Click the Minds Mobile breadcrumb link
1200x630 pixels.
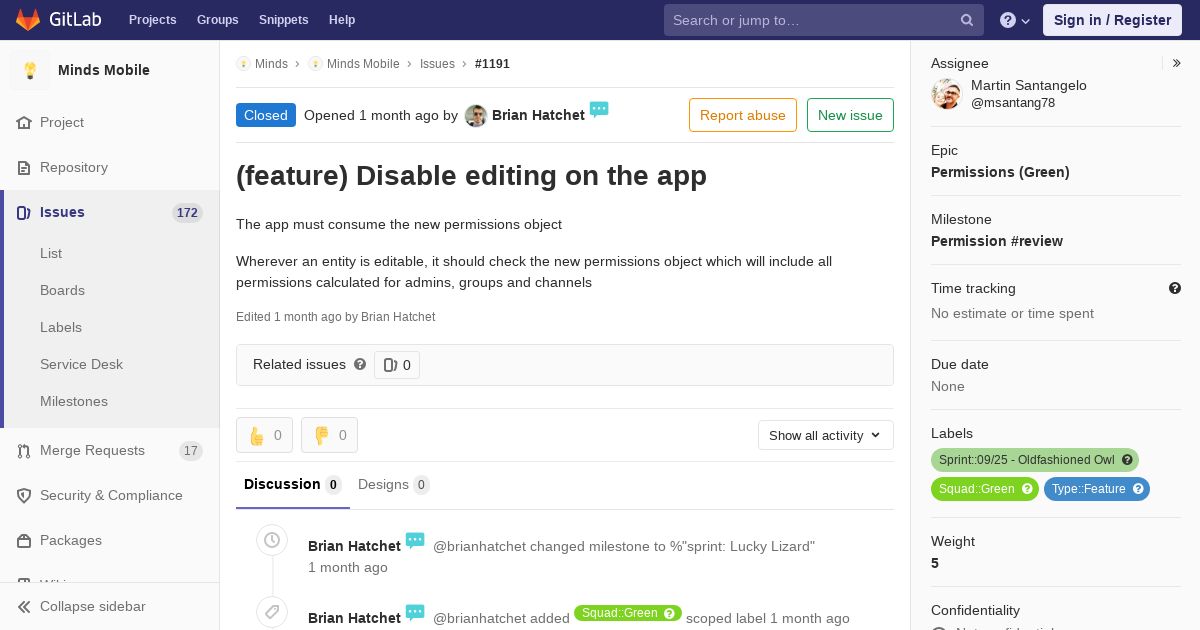click(x=363, y=64)
